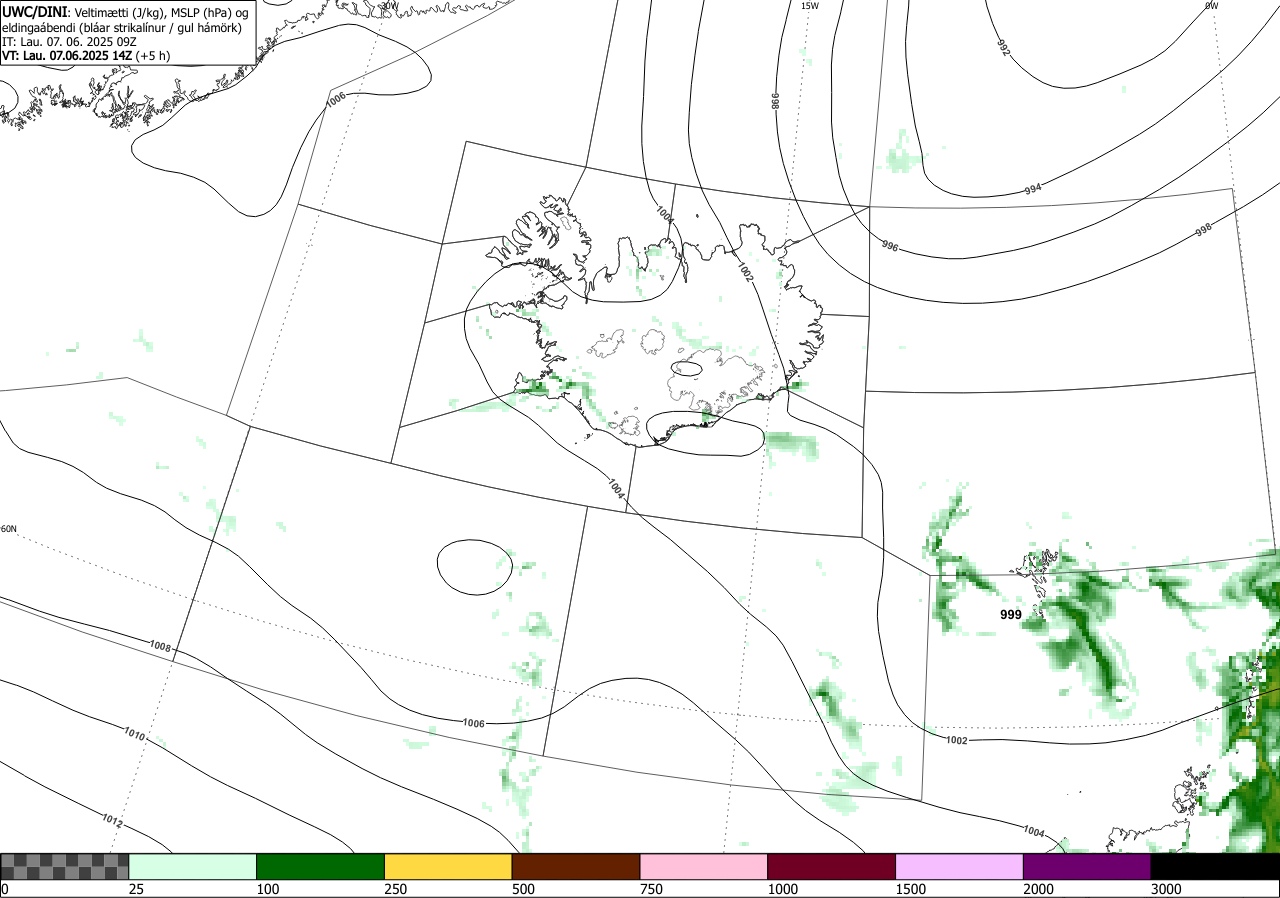The image size is (1280, 898).
Task: Pick the dark red 1000–1500 legend swatch
Action: pyautogui.click(x=831, y=866)
